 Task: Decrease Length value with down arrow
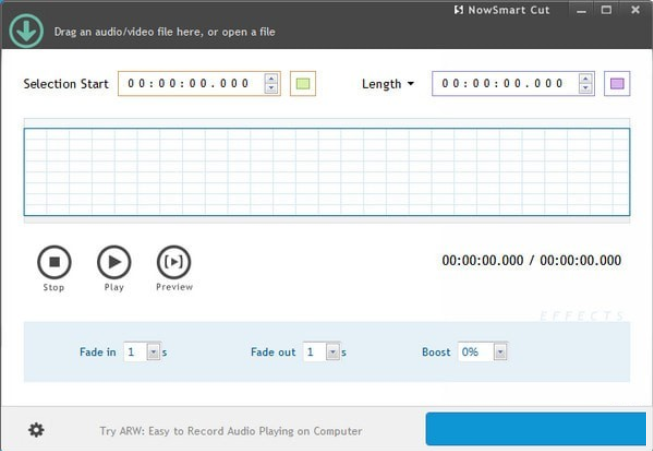[x=585, y=88]
